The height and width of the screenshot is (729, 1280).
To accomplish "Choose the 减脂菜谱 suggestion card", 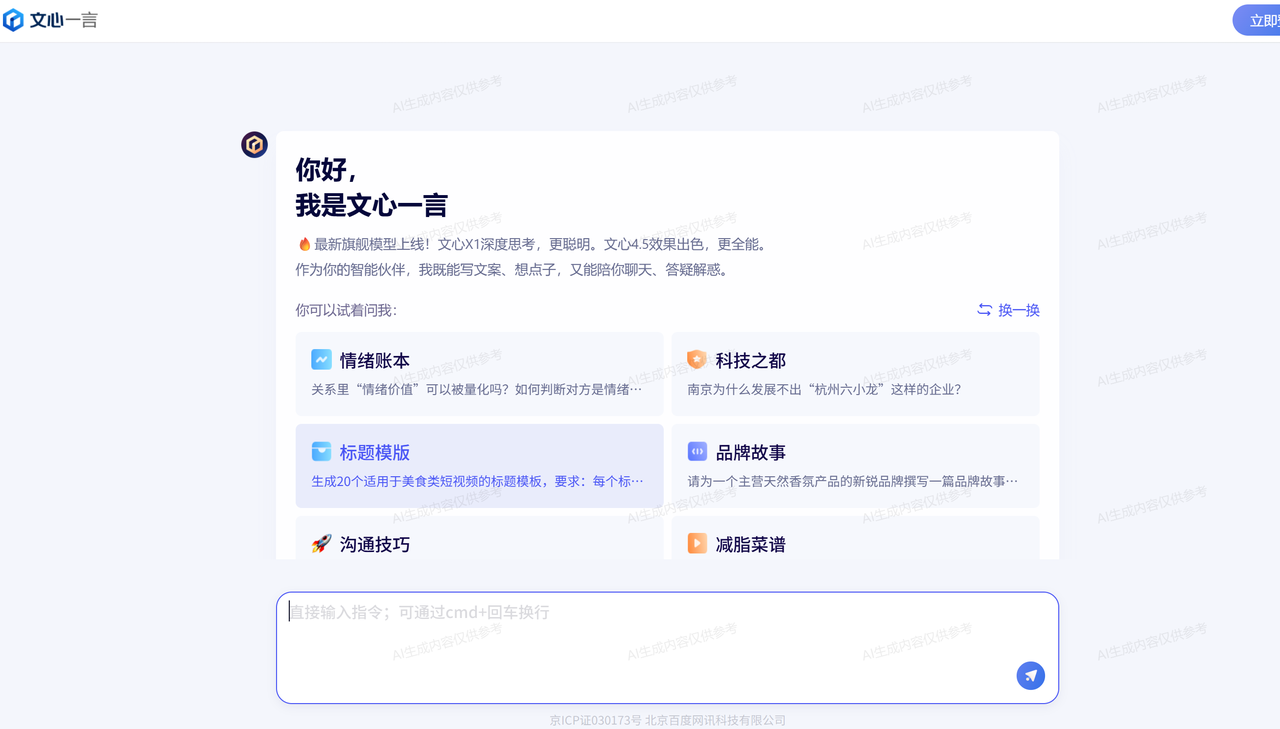I will (x=855, y=538).
